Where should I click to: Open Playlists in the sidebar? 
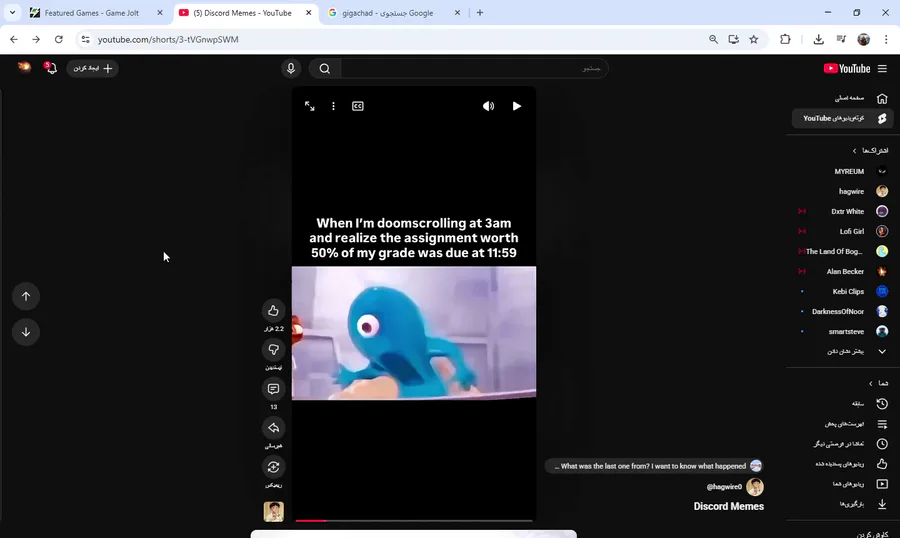pos(843,424)
